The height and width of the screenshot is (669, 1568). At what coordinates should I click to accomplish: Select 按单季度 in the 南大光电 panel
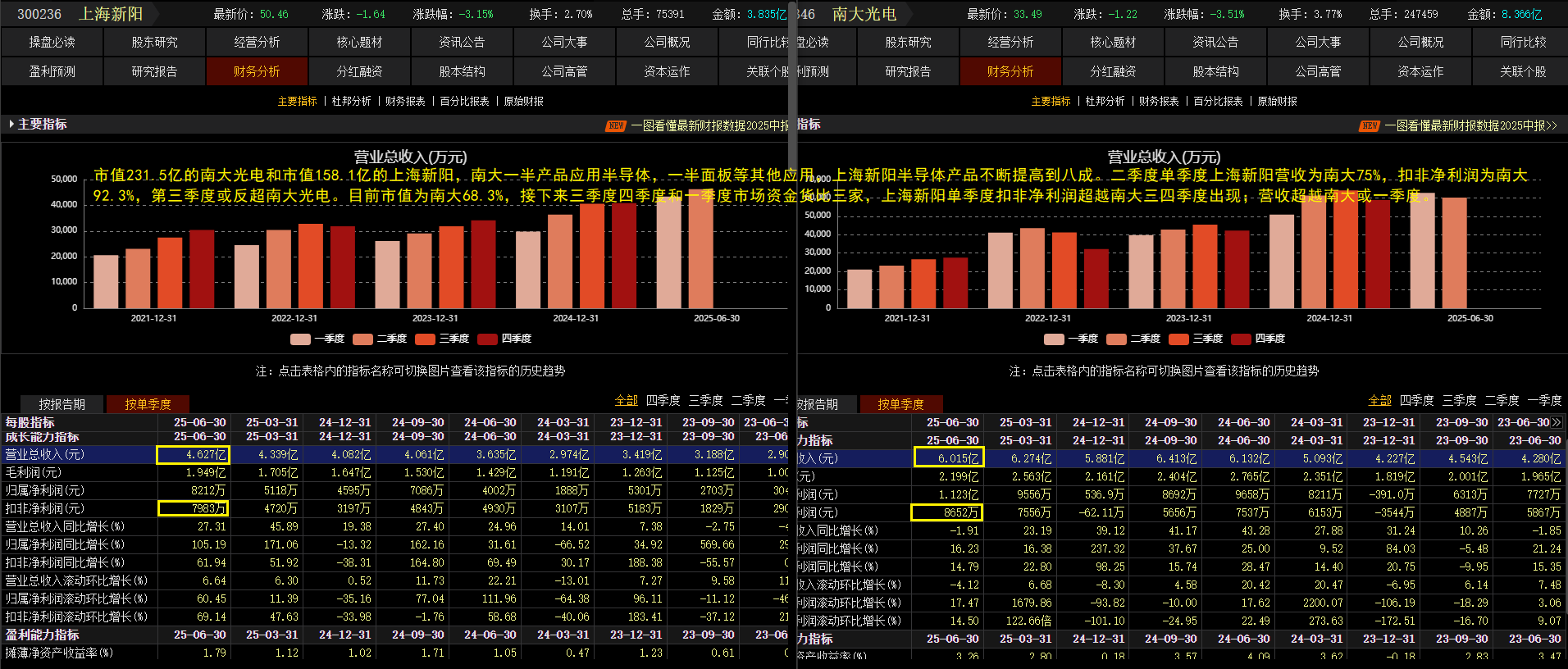tap(900, 404)
